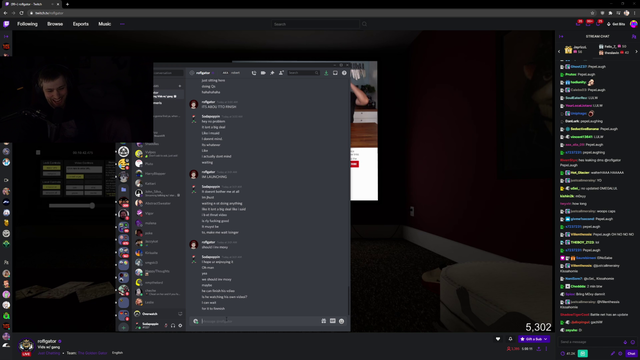640x360 pixels.
Task: Toggle channel notification bell for rolfgator
Action: pyautogui.click(x=510, y=339)
